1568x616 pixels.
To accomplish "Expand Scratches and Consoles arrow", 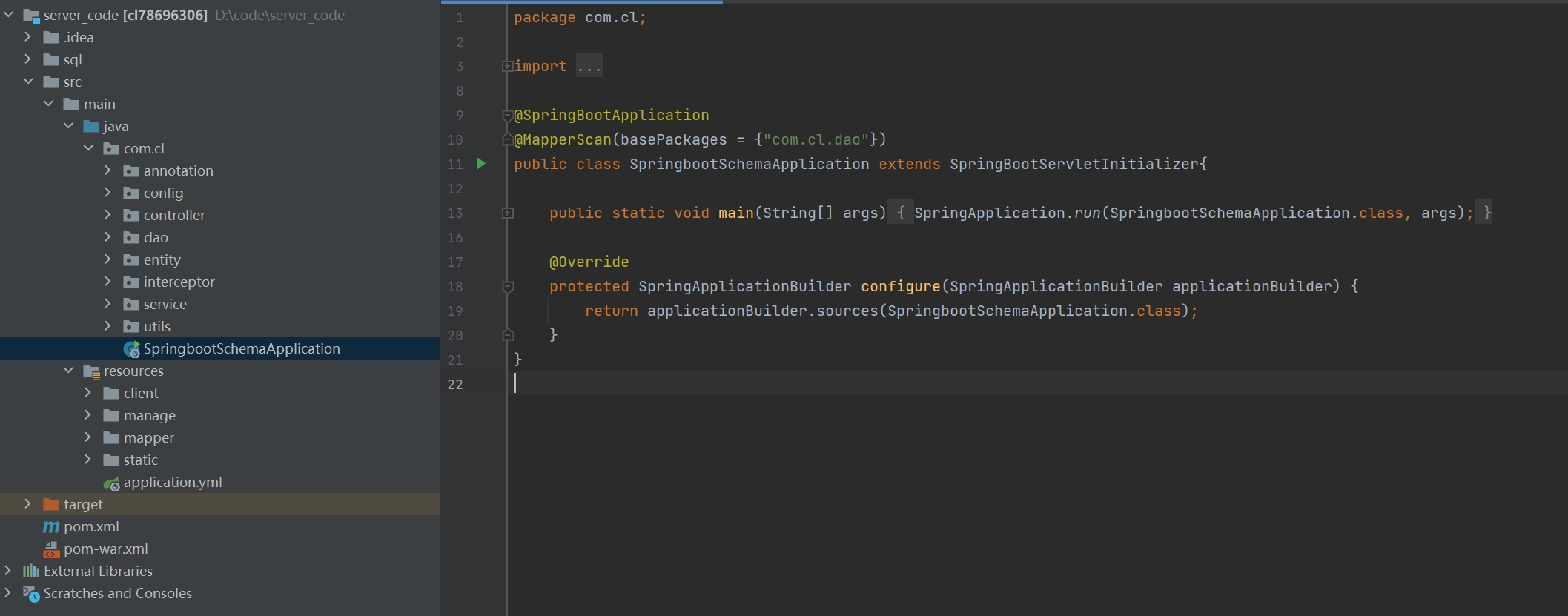I will pyautogui.click(x=8, y=592).
